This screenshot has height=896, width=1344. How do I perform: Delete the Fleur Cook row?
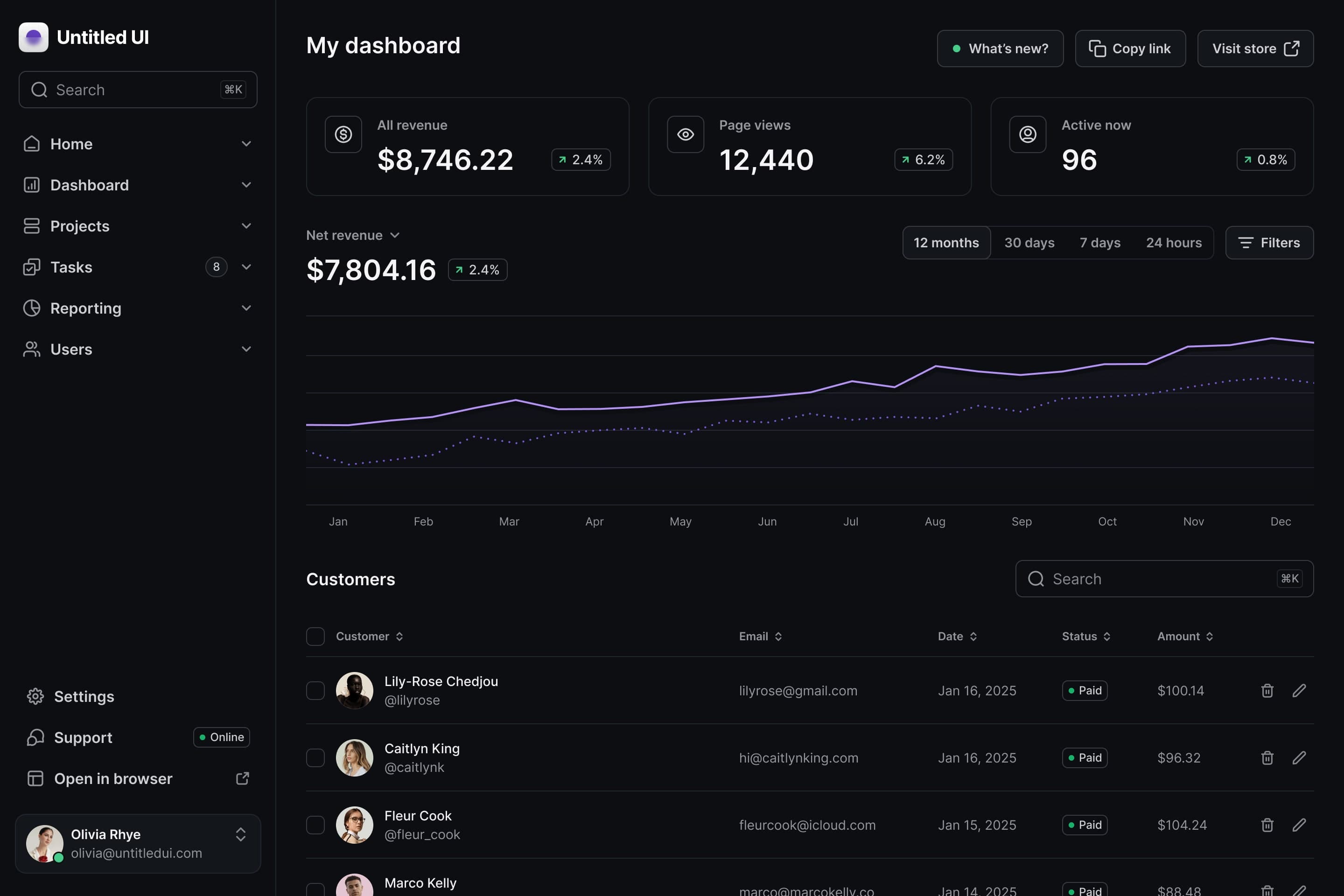(x=1267, y=825)
